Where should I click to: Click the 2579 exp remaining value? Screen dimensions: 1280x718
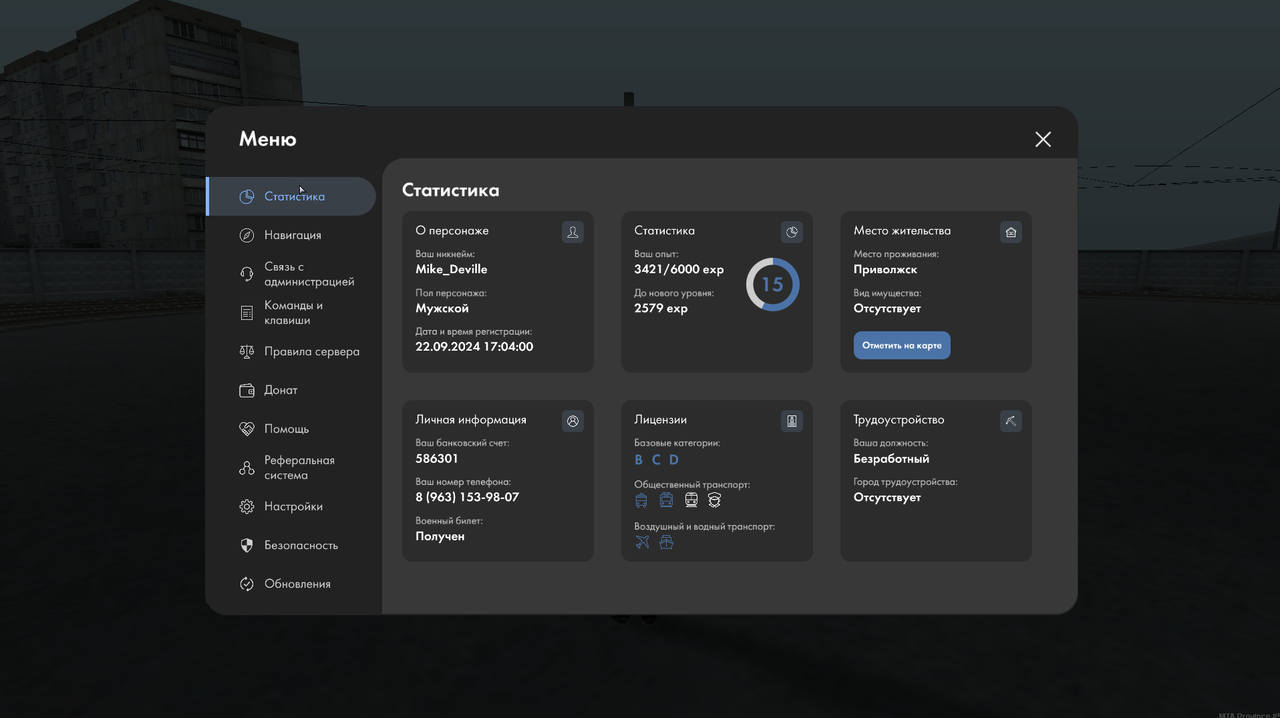(x=661, y=308)
